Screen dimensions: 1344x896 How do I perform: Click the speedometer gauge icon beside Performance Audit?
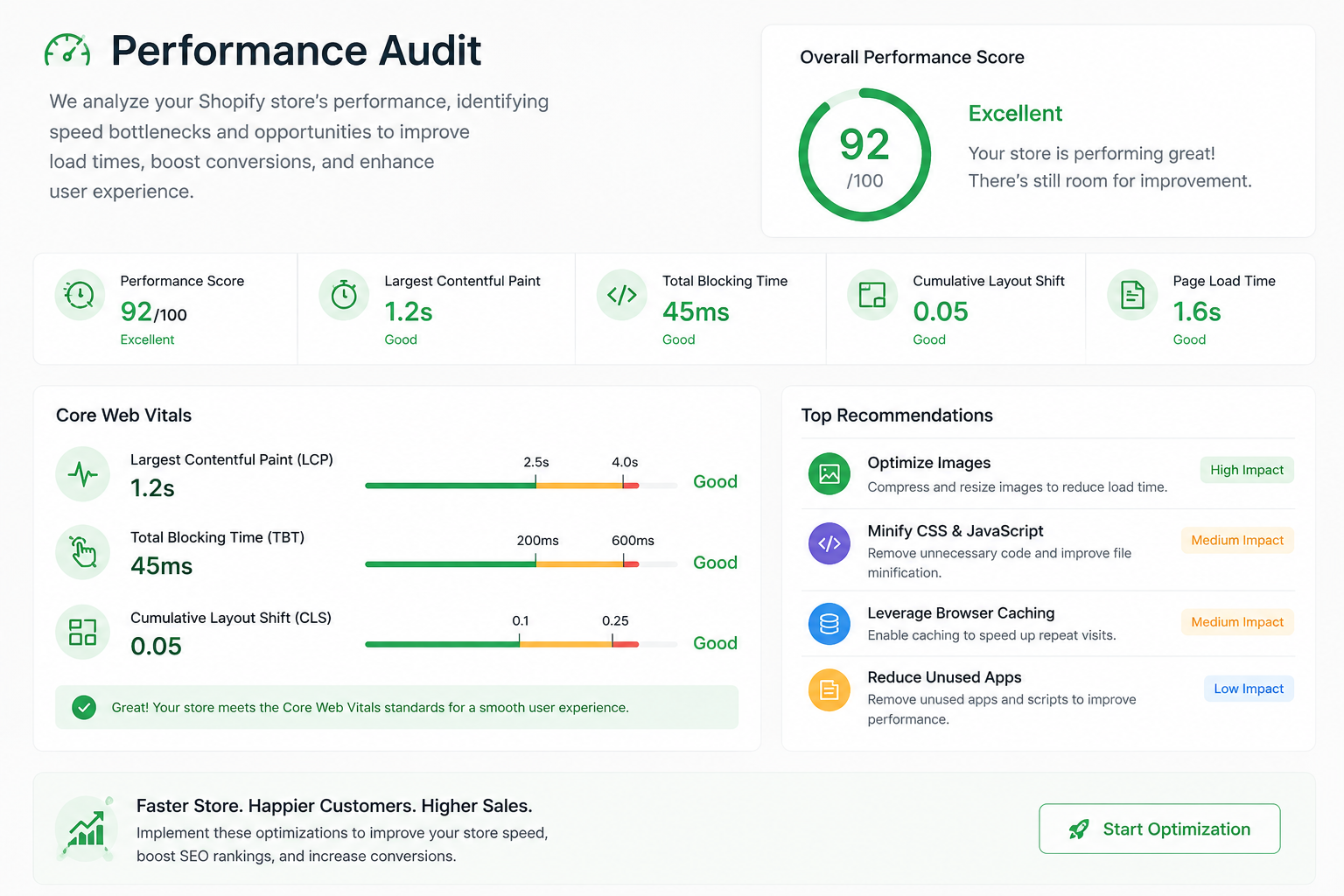coord(67,50)
